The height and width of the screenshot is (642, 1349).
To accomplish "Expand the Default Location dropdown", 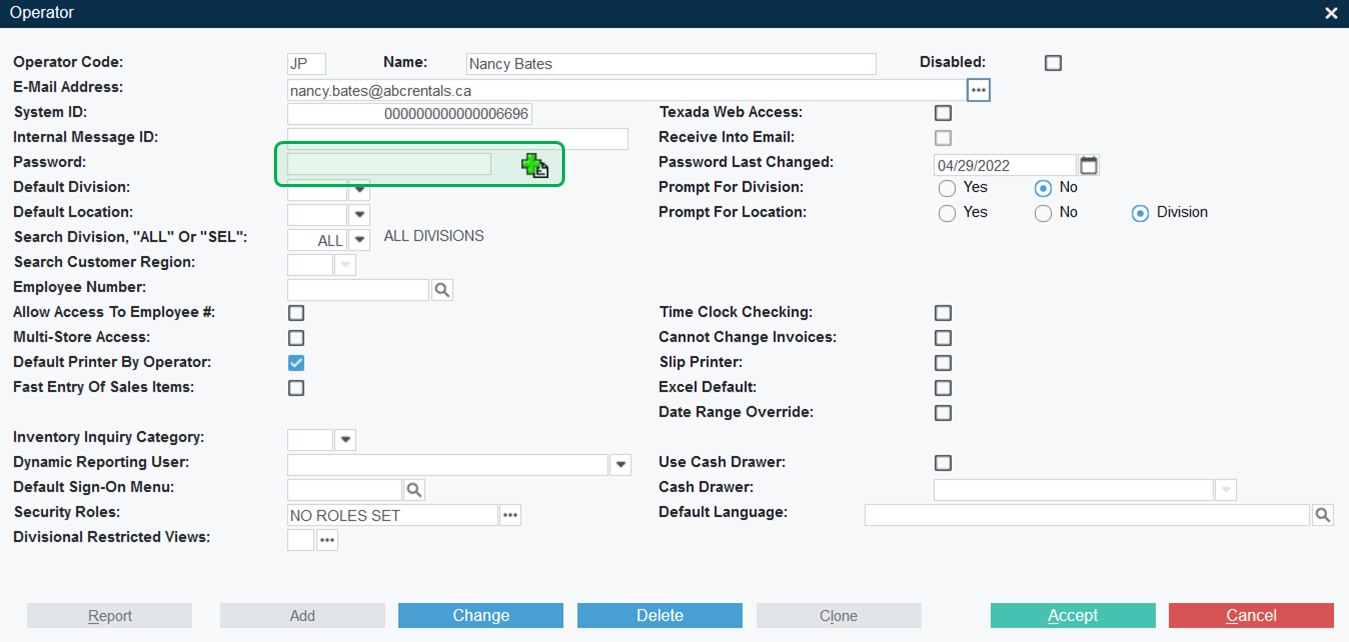I will pyautogui.click(x=359, y=215).
